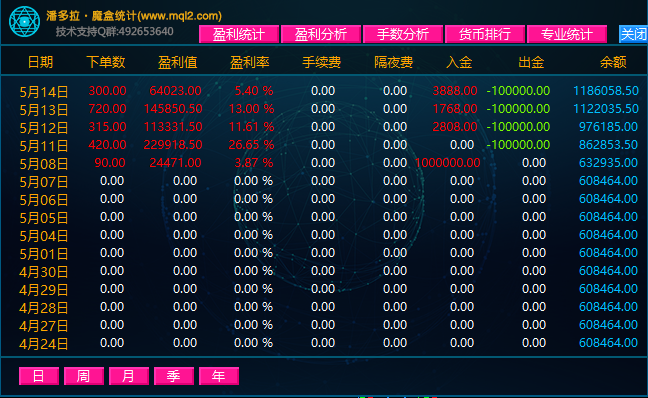The width and height of the screenshot is (648, 398).
Task: Click order count 720.00
Action: click(x=107, y=109)
